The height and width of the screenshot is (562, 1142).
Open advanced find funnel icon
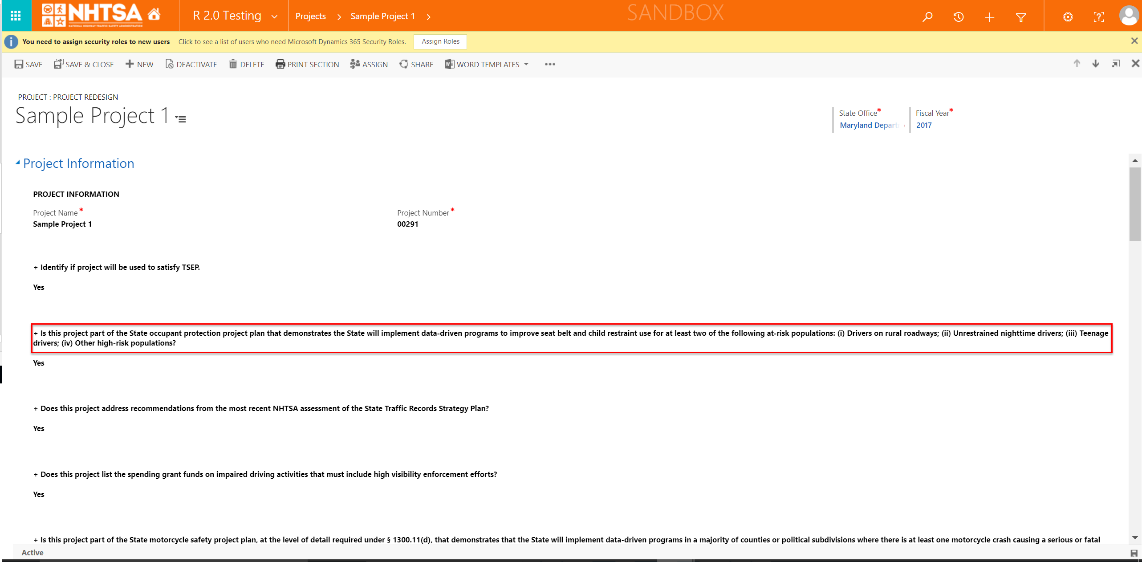1020,17
